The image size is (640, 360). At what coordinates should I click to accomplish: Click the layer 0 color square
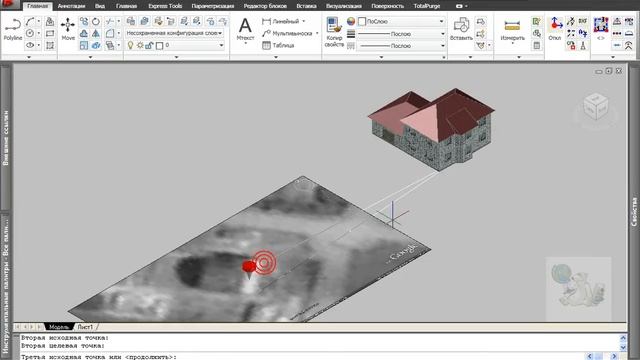(160, 46)
